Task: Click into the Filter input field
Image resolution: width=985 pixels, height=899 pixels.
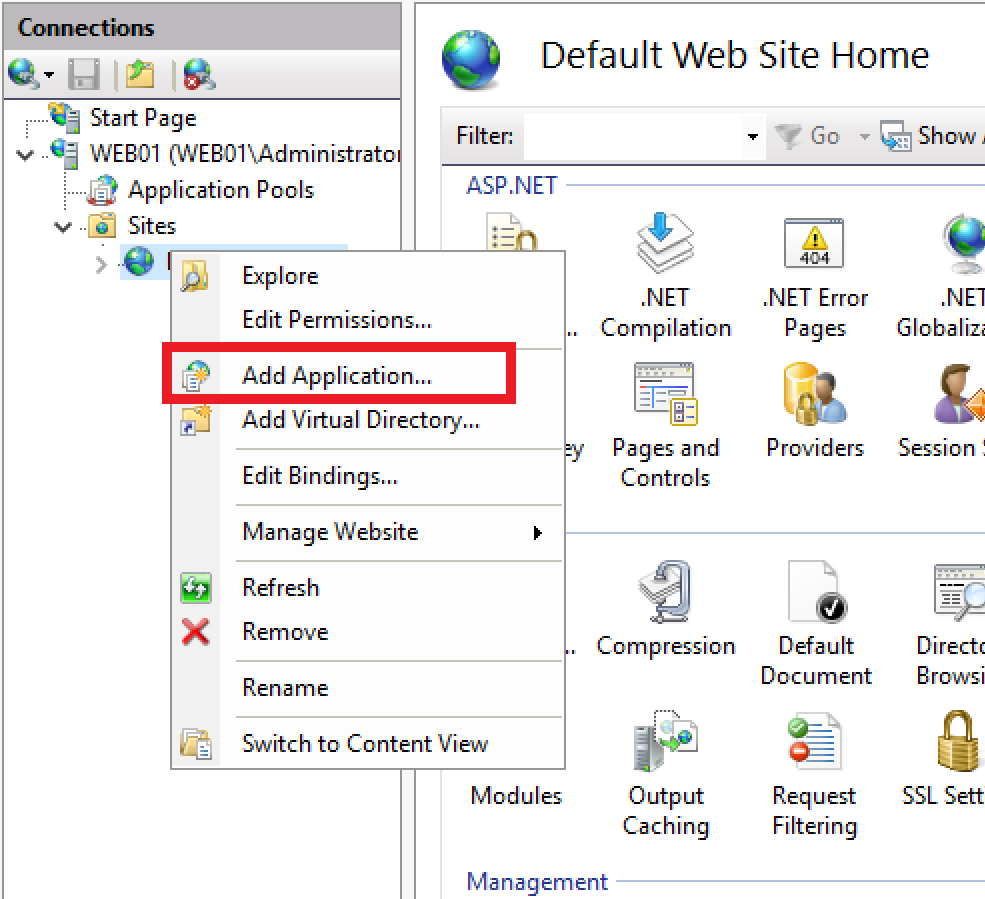Action: (x=633, y=136)
